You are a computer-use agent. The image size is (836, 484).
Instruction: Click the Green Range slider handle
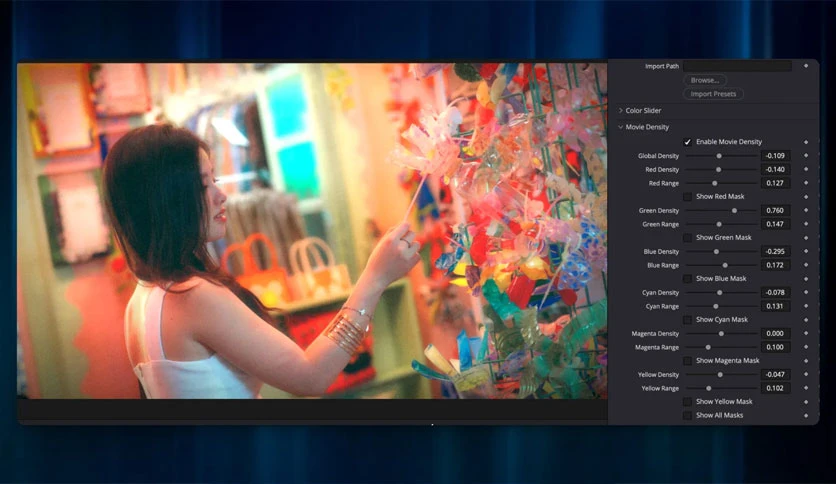[x=719, y=224]
